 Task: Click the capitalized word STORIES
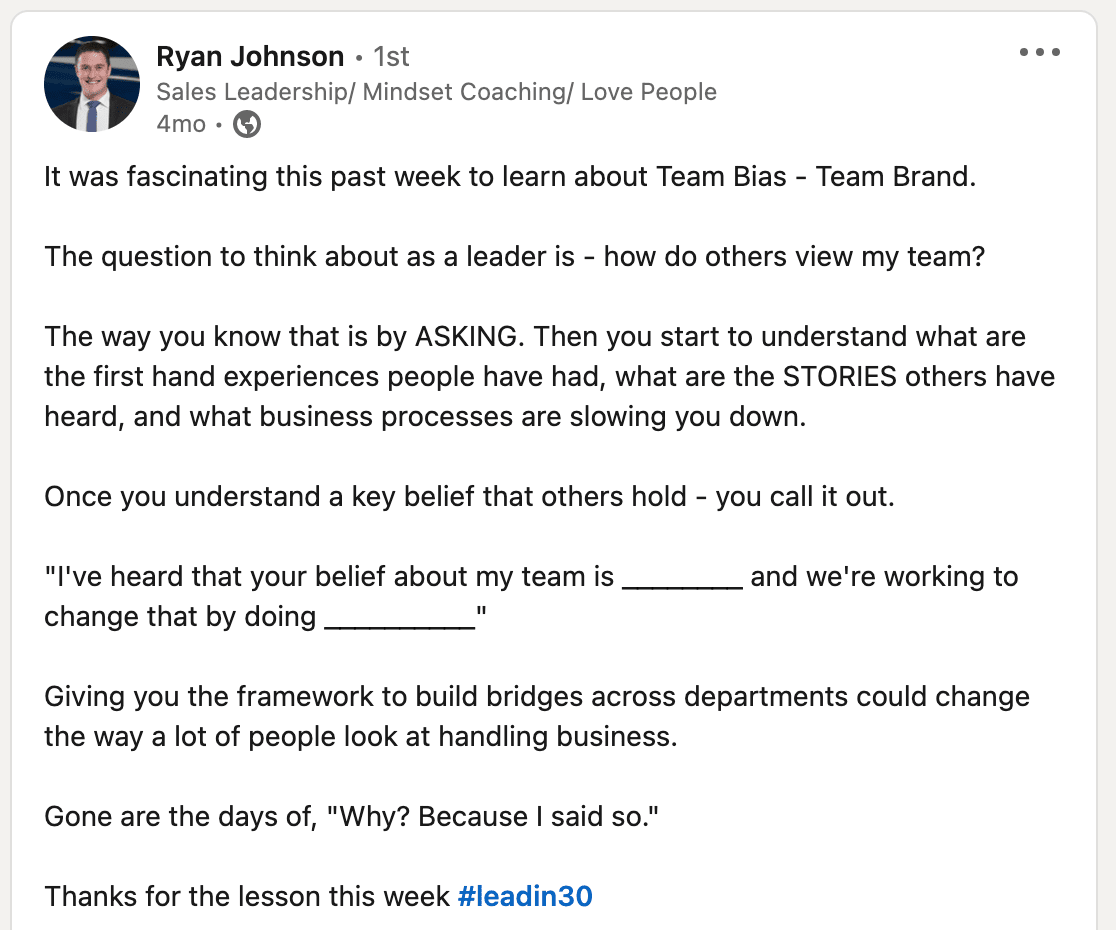click(840, 376)
